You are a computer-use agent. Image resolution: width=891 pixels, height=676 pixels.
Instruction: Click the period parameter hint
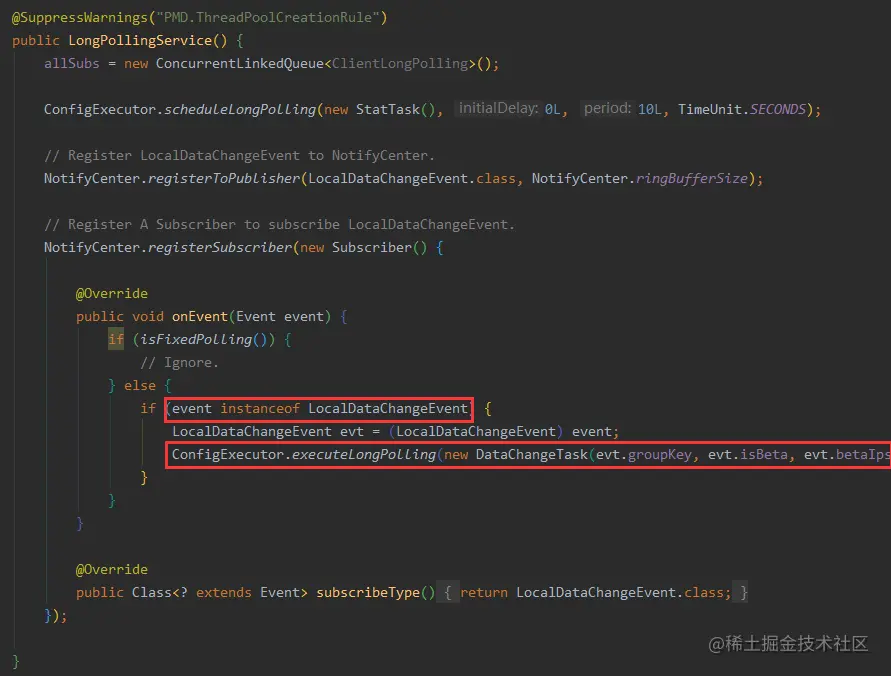pos(607,109)
